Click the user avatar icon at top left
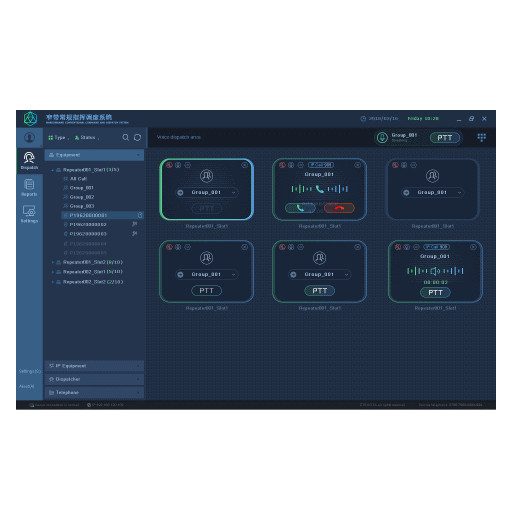 pyautogui.click(x=29, y=137)
